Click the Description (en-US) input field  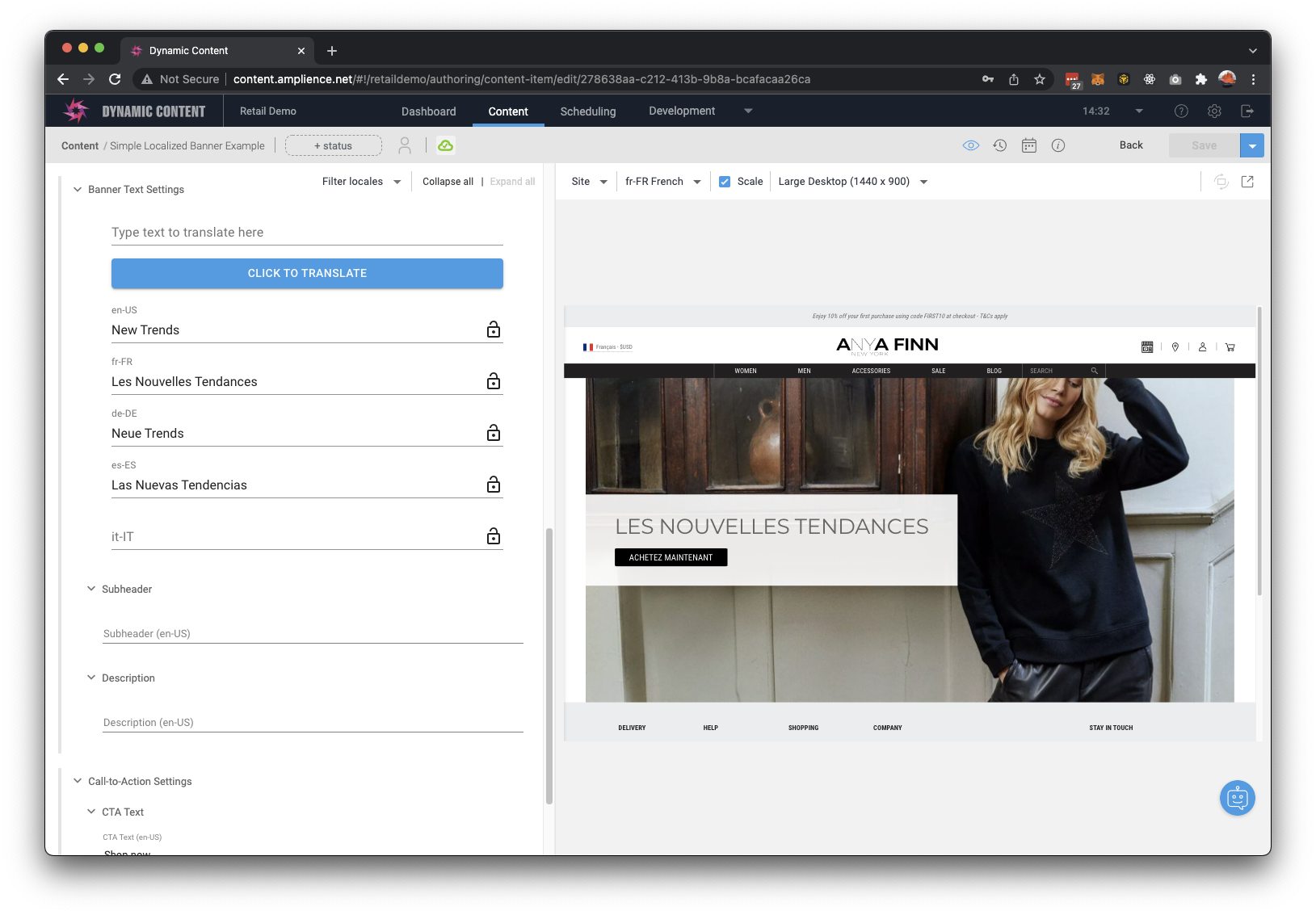click(x=313, y=722)
